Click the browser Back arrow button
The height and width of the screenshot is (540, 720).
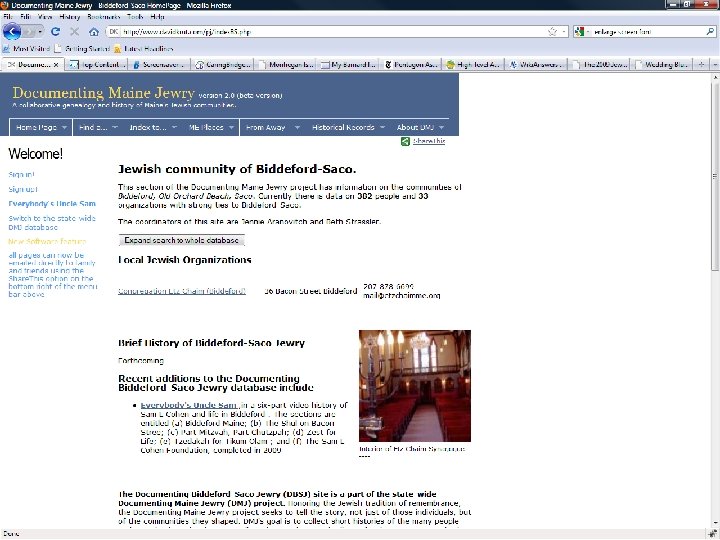click(11, 32)
